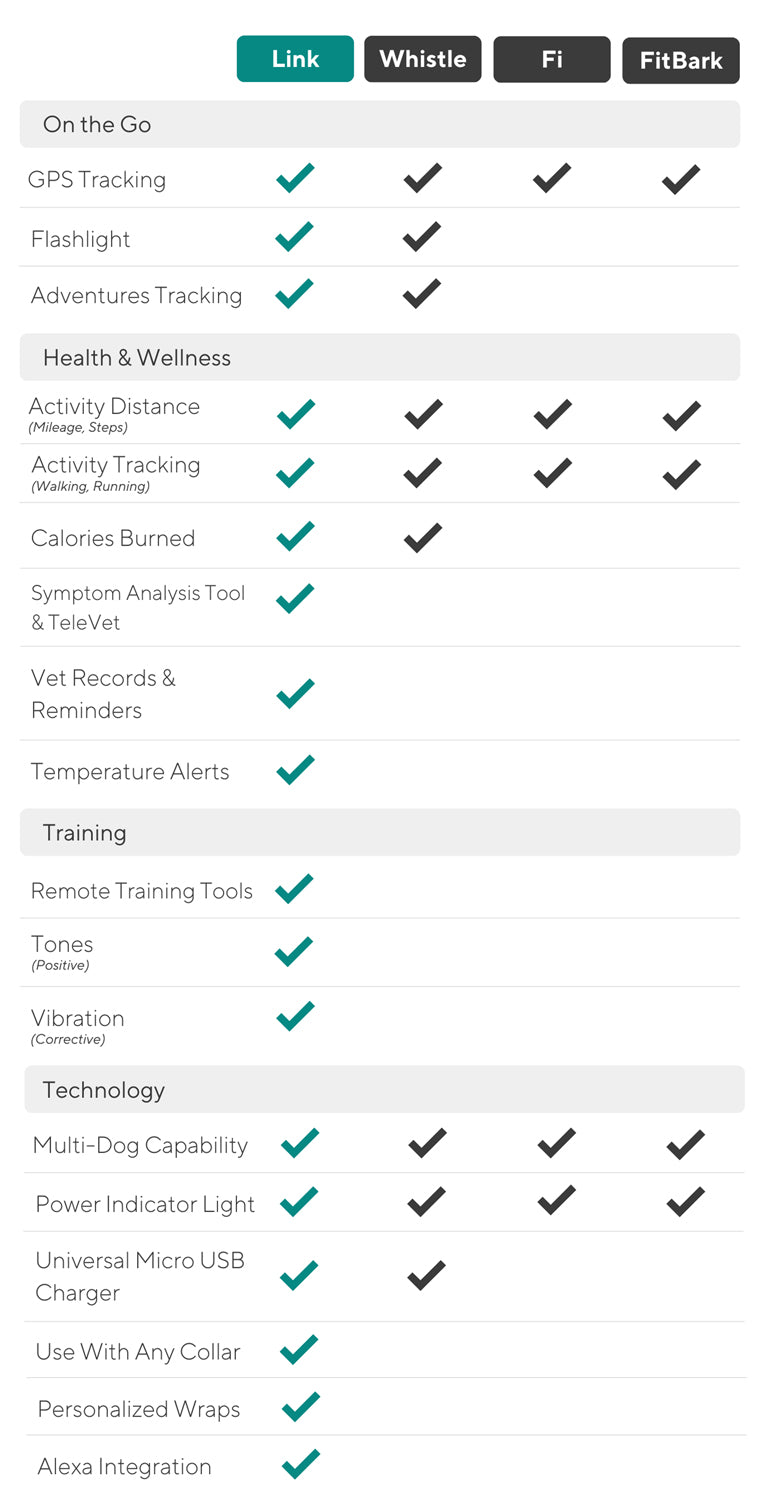
Task: Click Whistle's Flashlight checkmark
Action: tap(422, 237)
